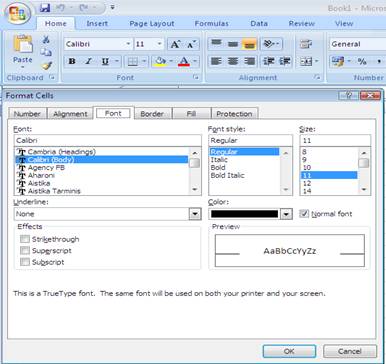Center text horizontally in ribbon

click(x=233, y=61)
